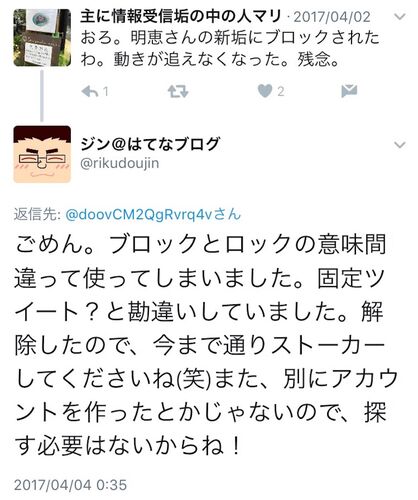Select the main reply tweet text
This screenshot has height=500, width=418.
click(x=206, y=345)
